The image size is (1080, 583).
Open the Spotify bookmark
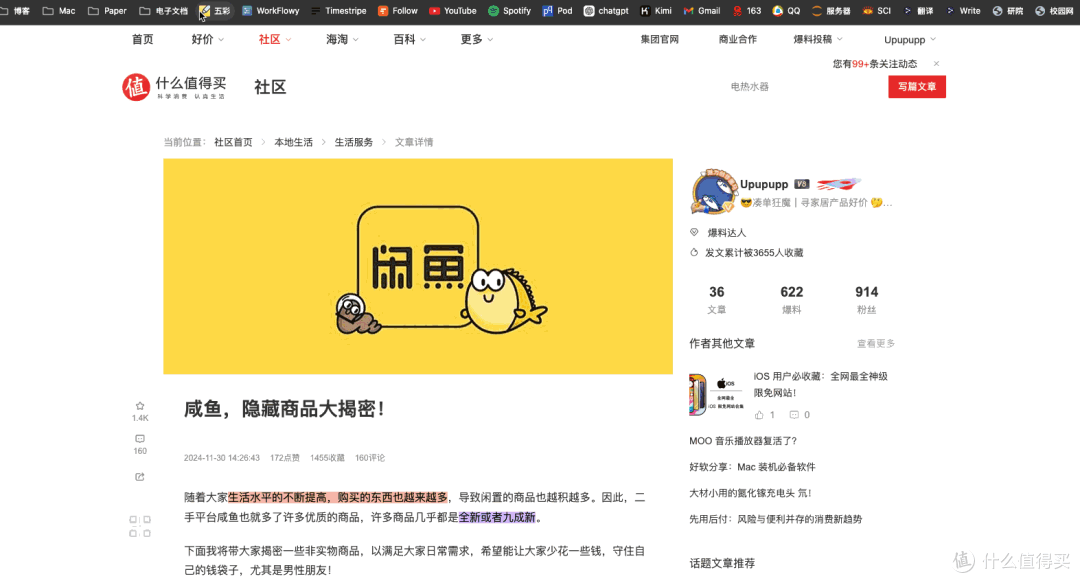coord(509,11)
